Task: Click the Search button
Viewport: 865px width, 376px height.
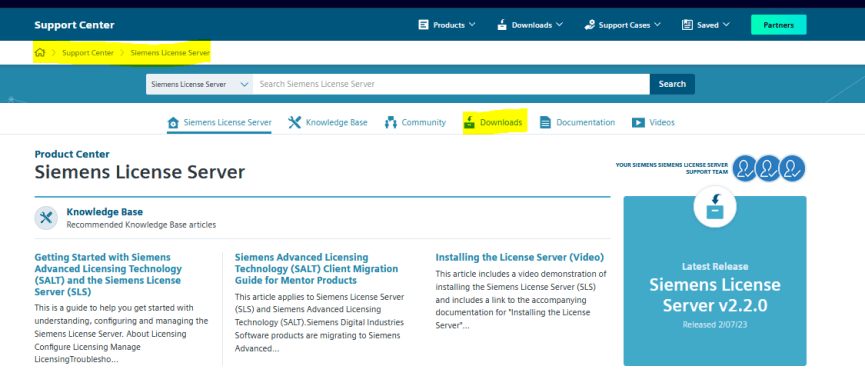Action: pyautogui.click(x=672, y=84)
